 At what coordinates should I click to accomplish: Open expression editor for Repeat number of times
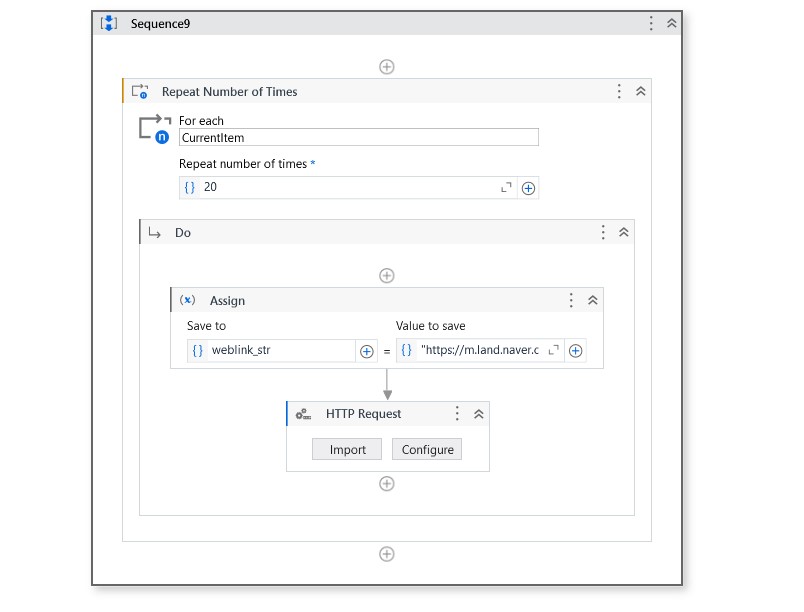[x=505, y=185]
